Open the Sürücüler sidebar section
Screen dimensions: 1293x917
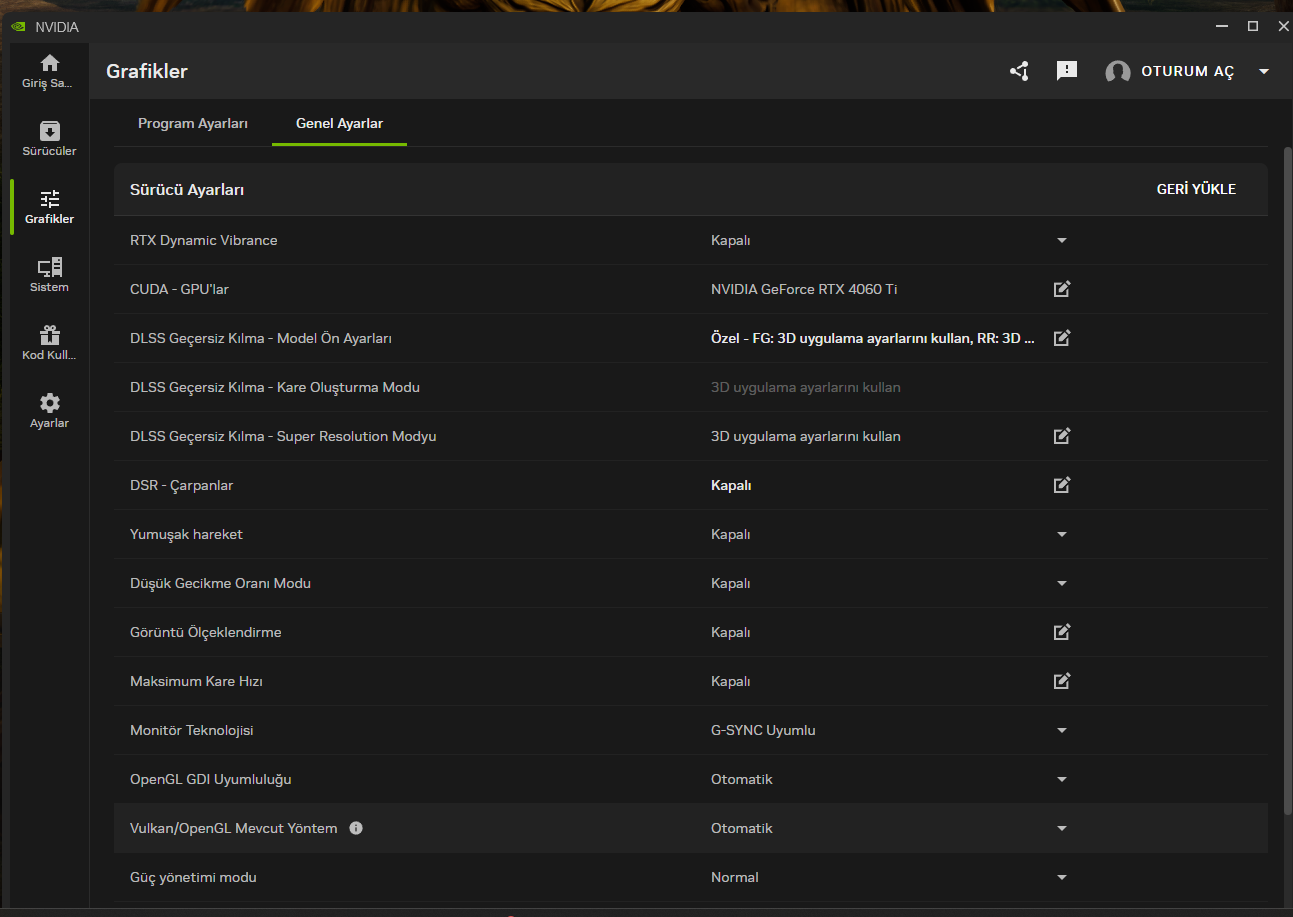(x=49, y=139)
